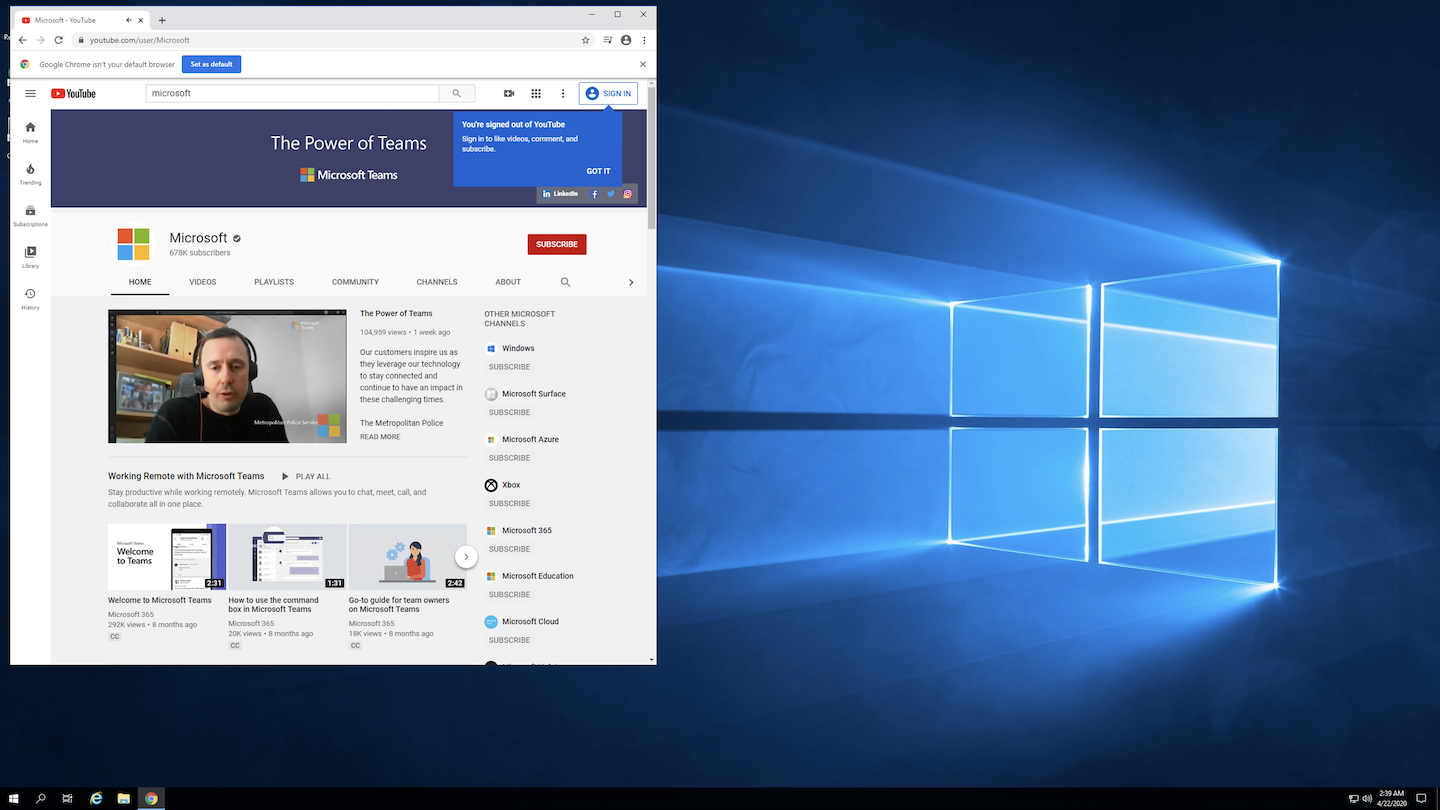Open the Xbox channel link
This screenshot has height=810, width=1440.
[x=511, y=485]
